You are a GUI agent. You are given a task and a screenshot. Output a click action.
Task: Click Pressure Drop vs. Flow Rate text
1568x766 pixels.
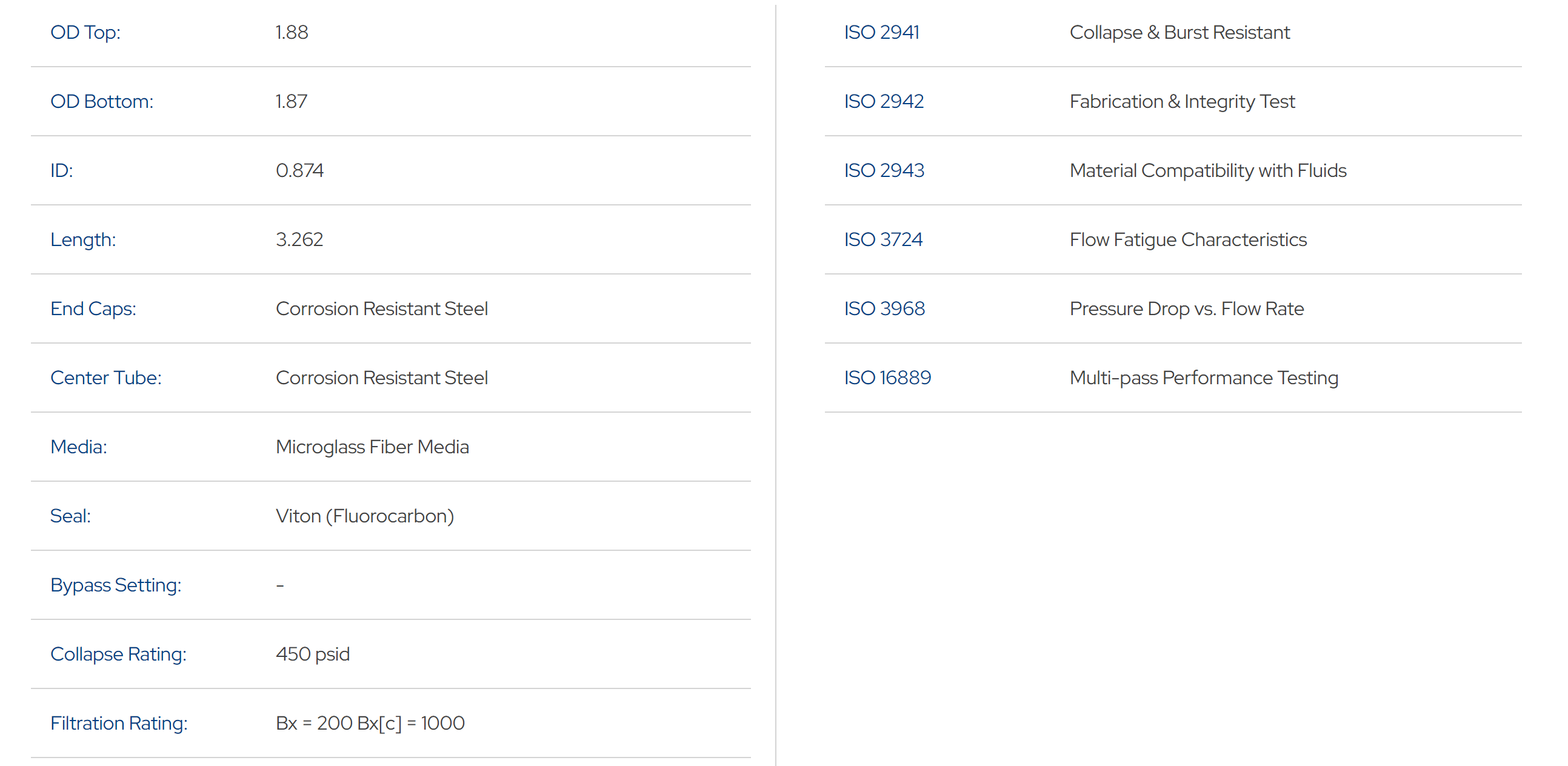pyautogui.click(x=1186, y=308)
